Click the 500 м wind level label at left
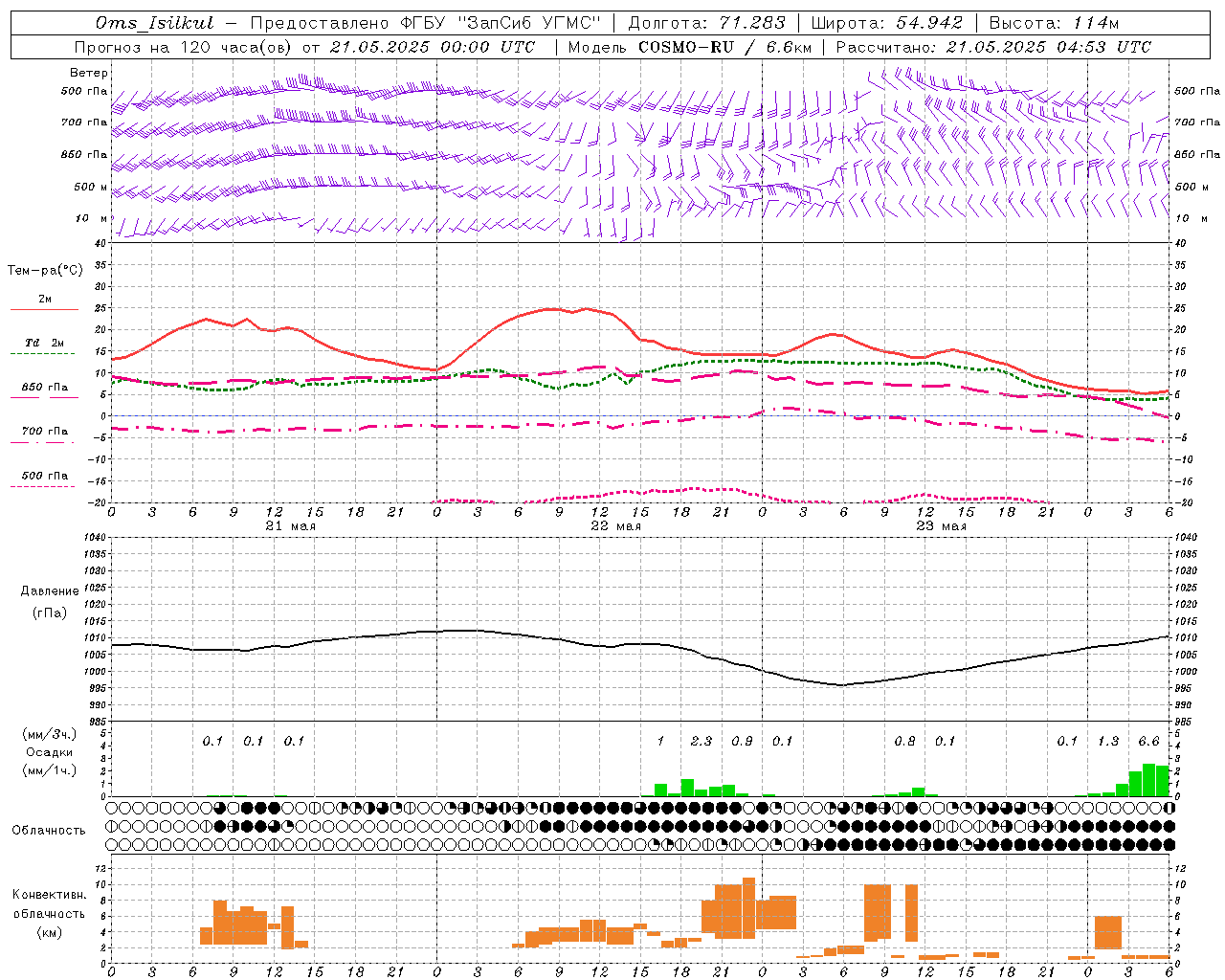Image resolution: width=1225 pixels, height=980 pixels. tap(91, 188)
